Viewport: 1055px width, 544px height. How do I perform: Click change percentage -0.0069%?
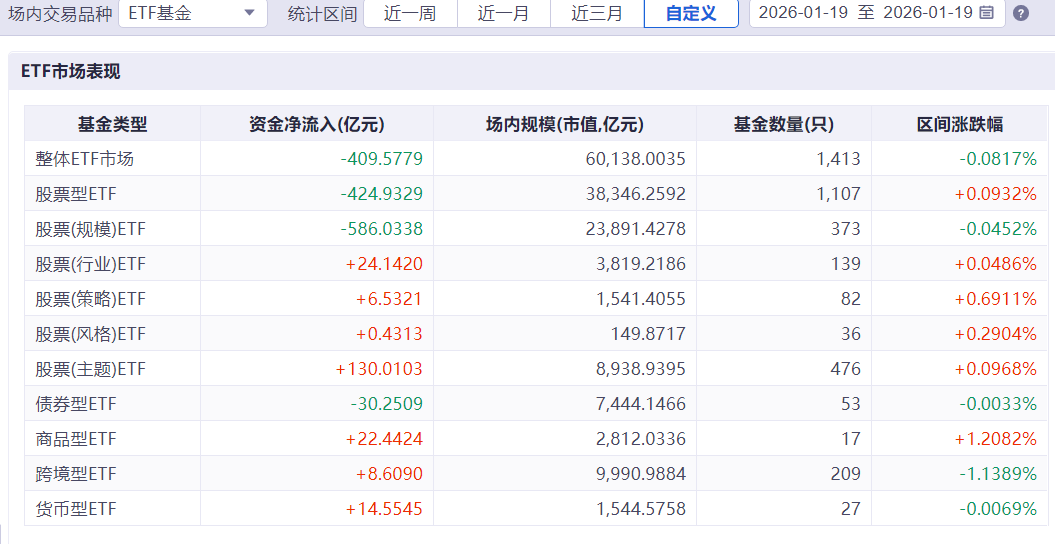998,508
